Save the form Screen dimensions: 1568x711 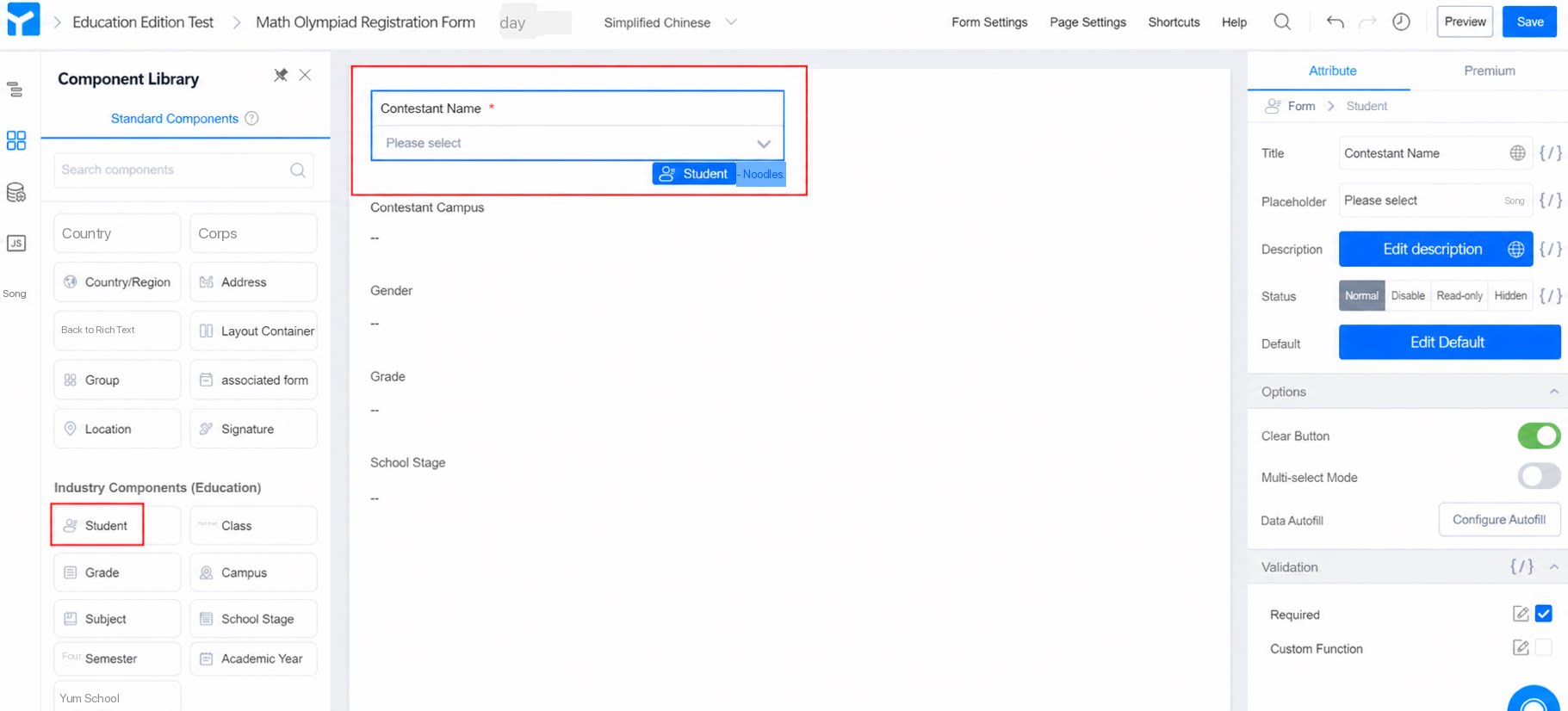point(1529,22)
